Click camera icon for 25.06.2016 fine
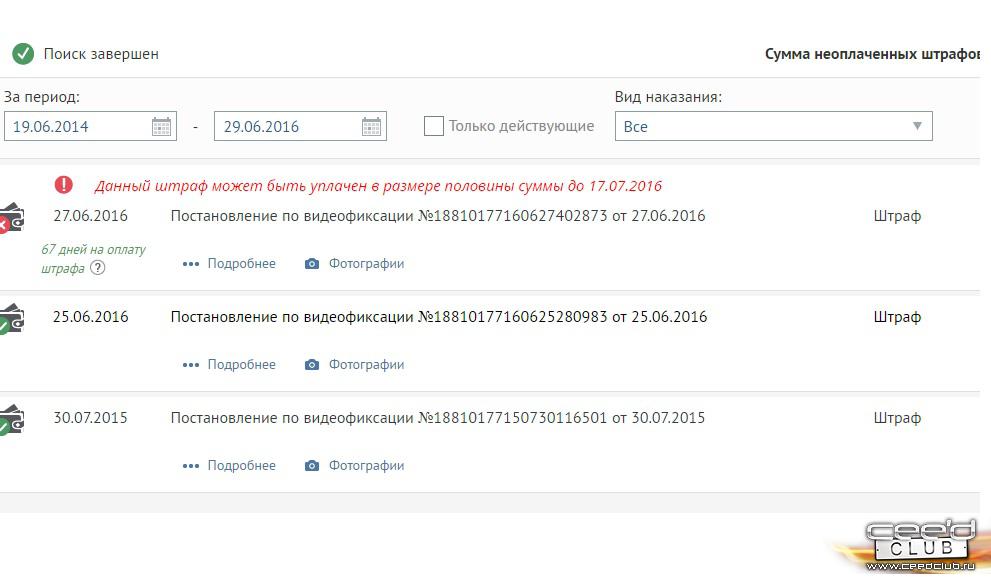Viewport: 991px width, 584px height. point(312,365)
